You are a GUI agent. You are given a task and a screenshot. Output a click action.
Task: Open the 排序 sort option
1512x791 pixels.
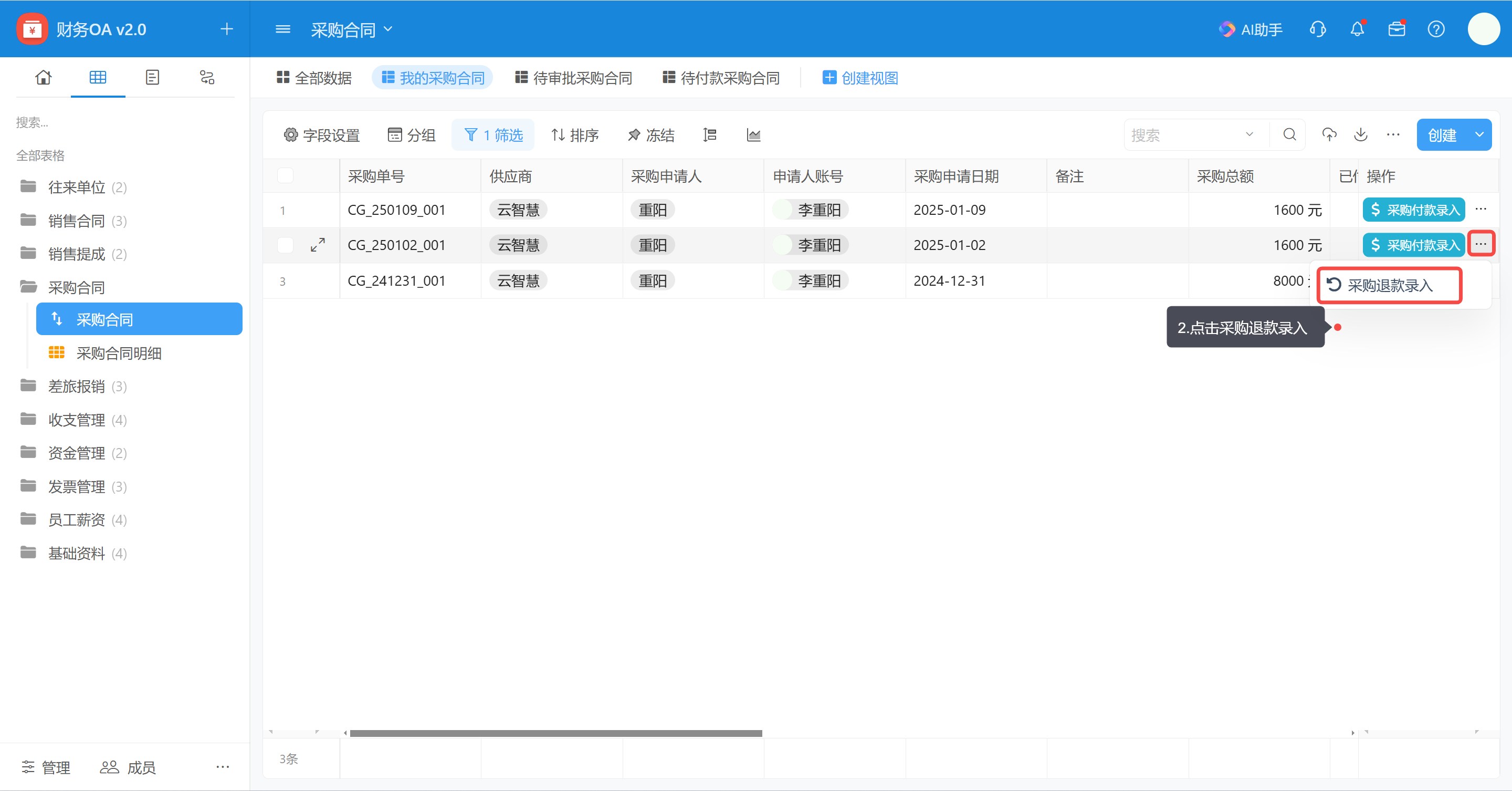click(x=575, y=135)
